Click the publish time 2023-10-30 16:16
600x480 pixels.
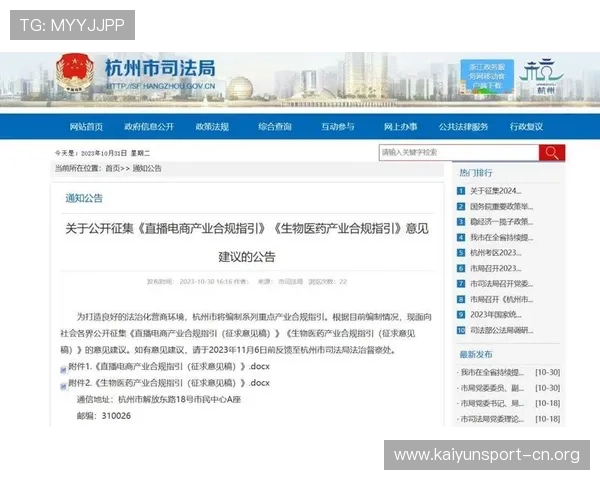[x=206, y=282]
